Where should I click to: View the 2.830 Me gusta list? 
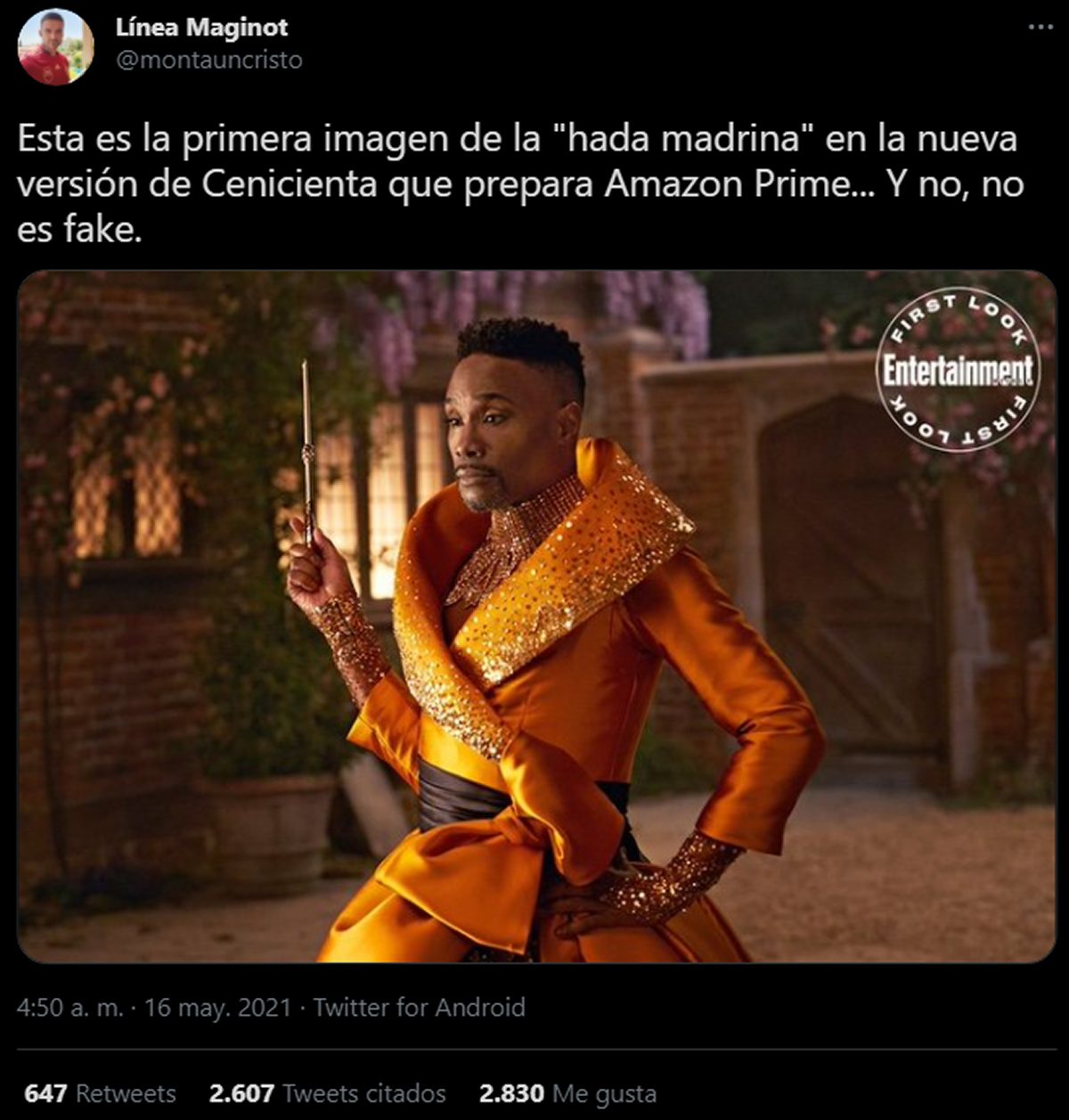[x=568, y=1093]
